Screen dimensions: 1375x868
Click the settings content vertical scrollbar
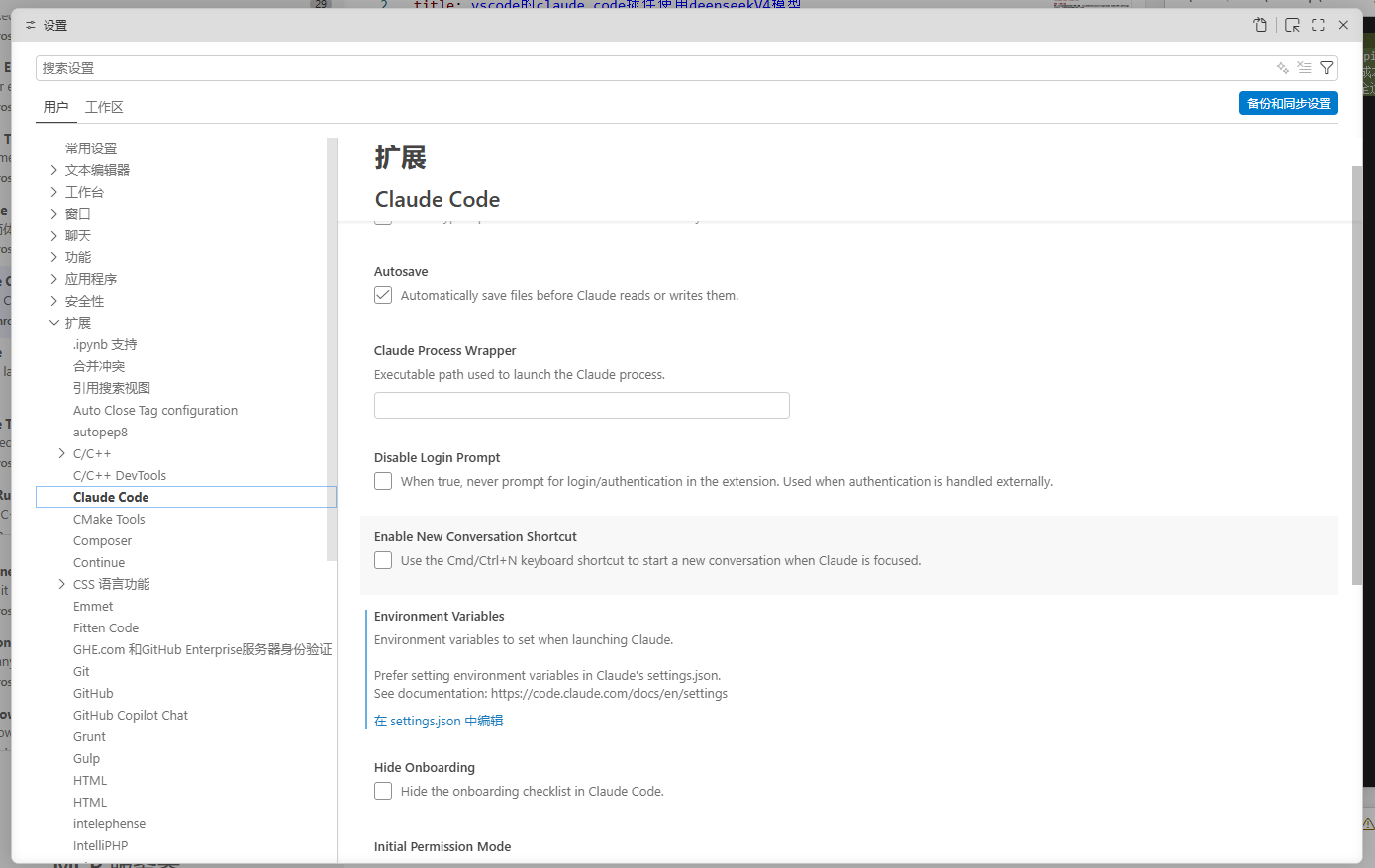click(1356, 374)
